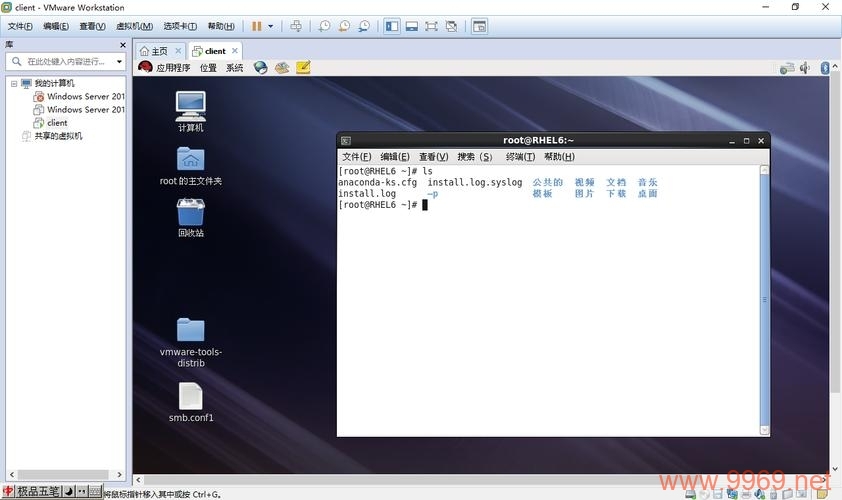Open terminal 搜索(S) menu
842x500 pixels.
coord(475,157)
